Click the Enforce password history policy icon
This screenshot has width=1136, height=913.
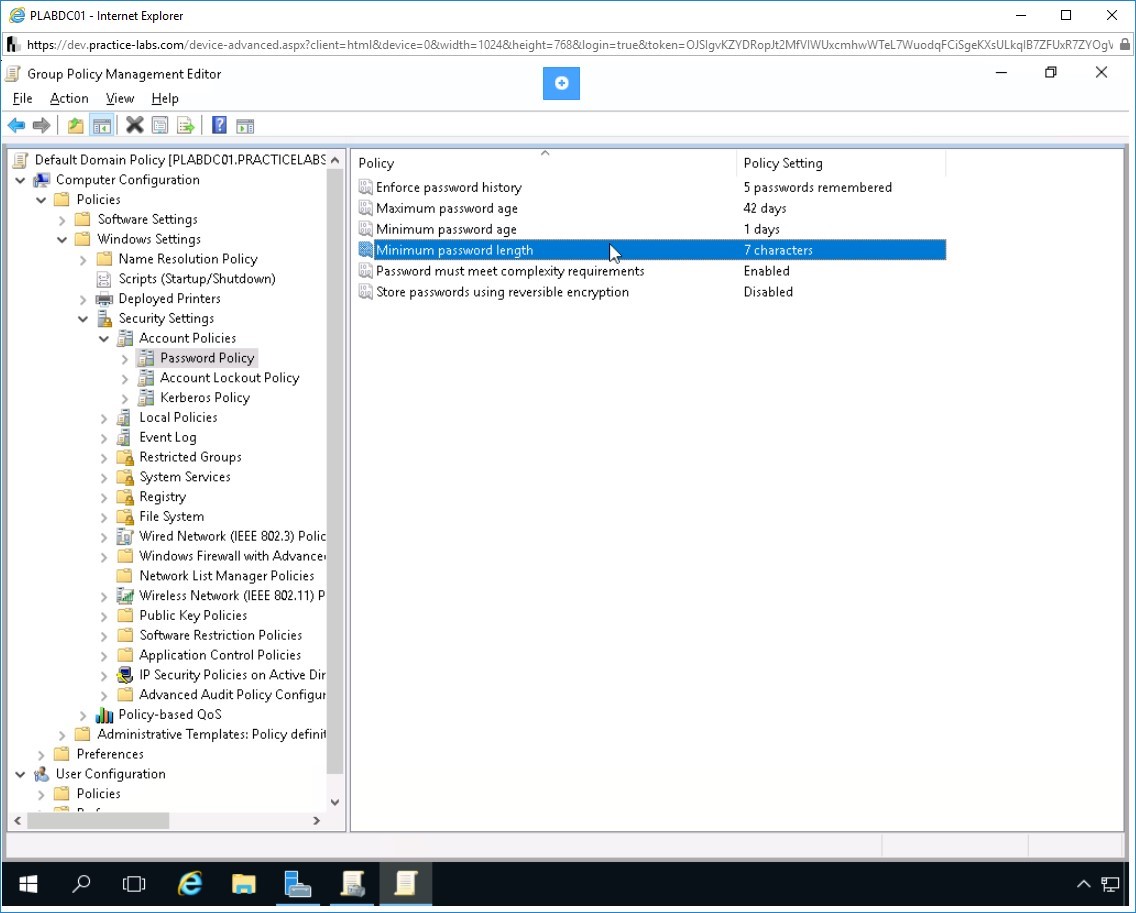pyautogui.click(x=366, y=187)
